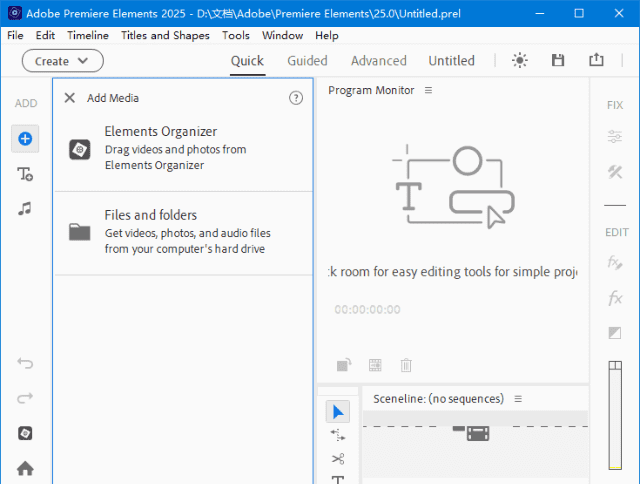Open the Adjustments sliders icon under FIX
640x484 pixels.
click(615, 136)
